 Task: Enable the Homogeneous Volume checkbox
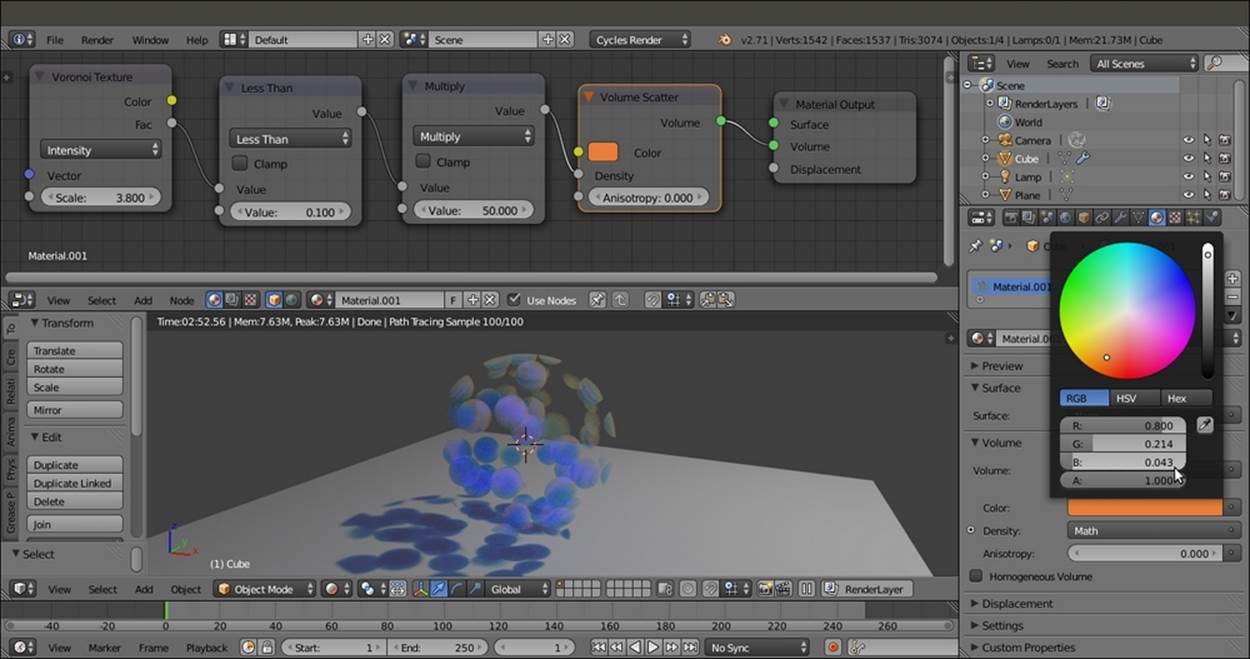pos(977,577)
